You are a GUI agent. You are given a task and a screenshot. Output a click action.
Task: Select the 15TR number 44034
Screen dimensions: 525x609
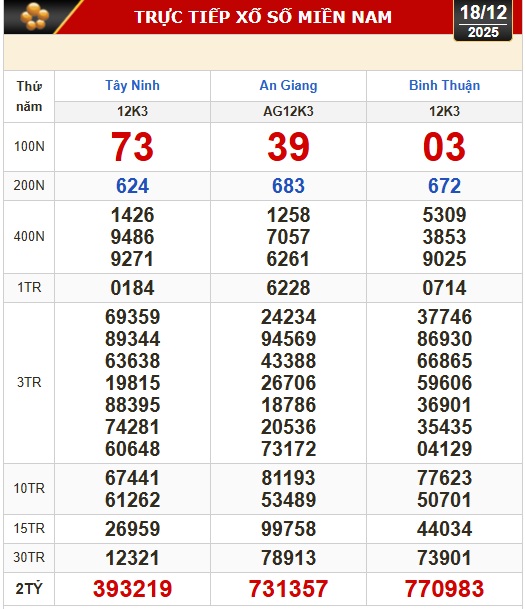(x=445, y=529)
